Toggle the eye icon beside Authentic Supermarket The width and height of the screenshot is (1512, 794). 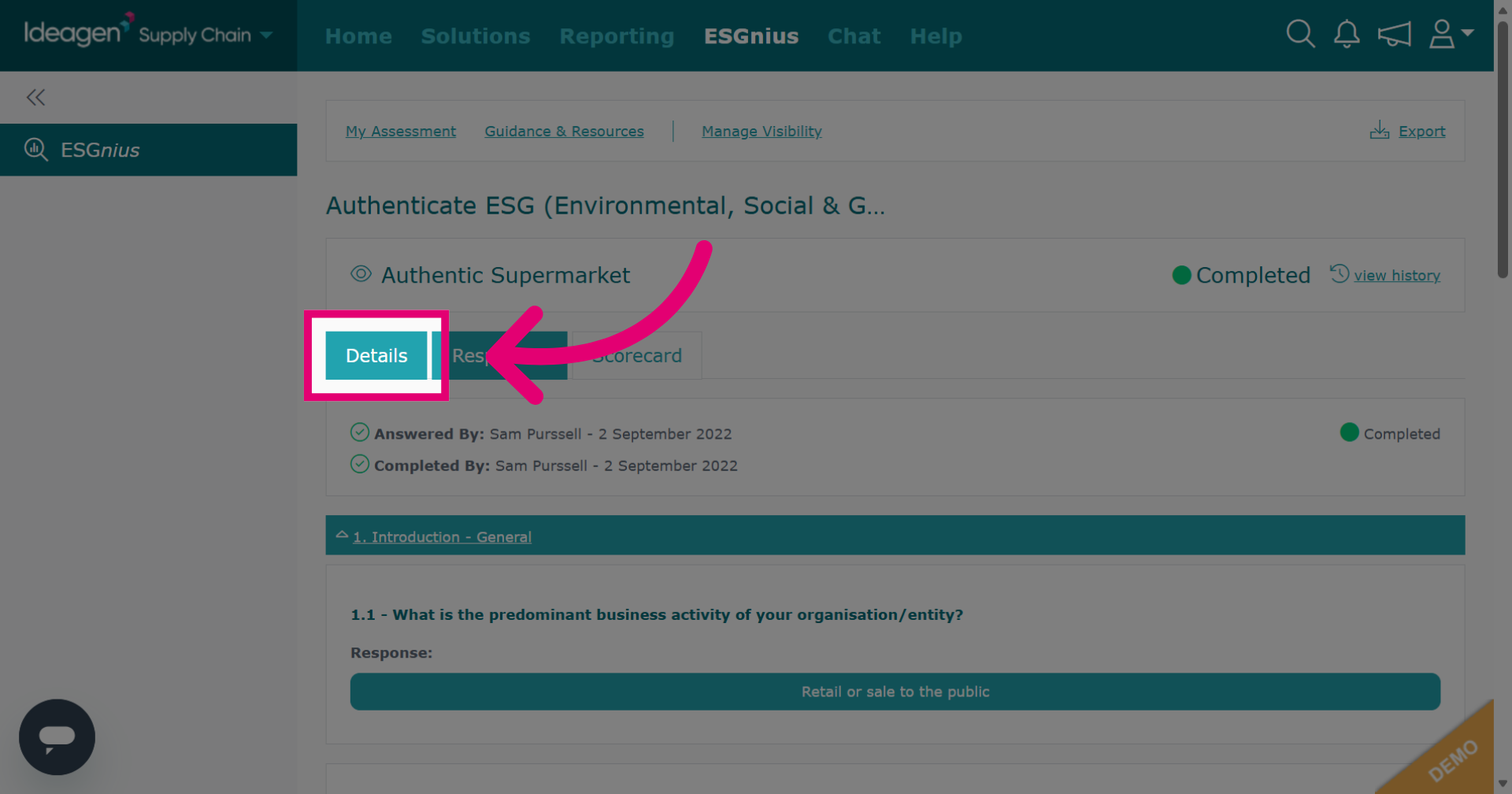click(x=361, y=274)
